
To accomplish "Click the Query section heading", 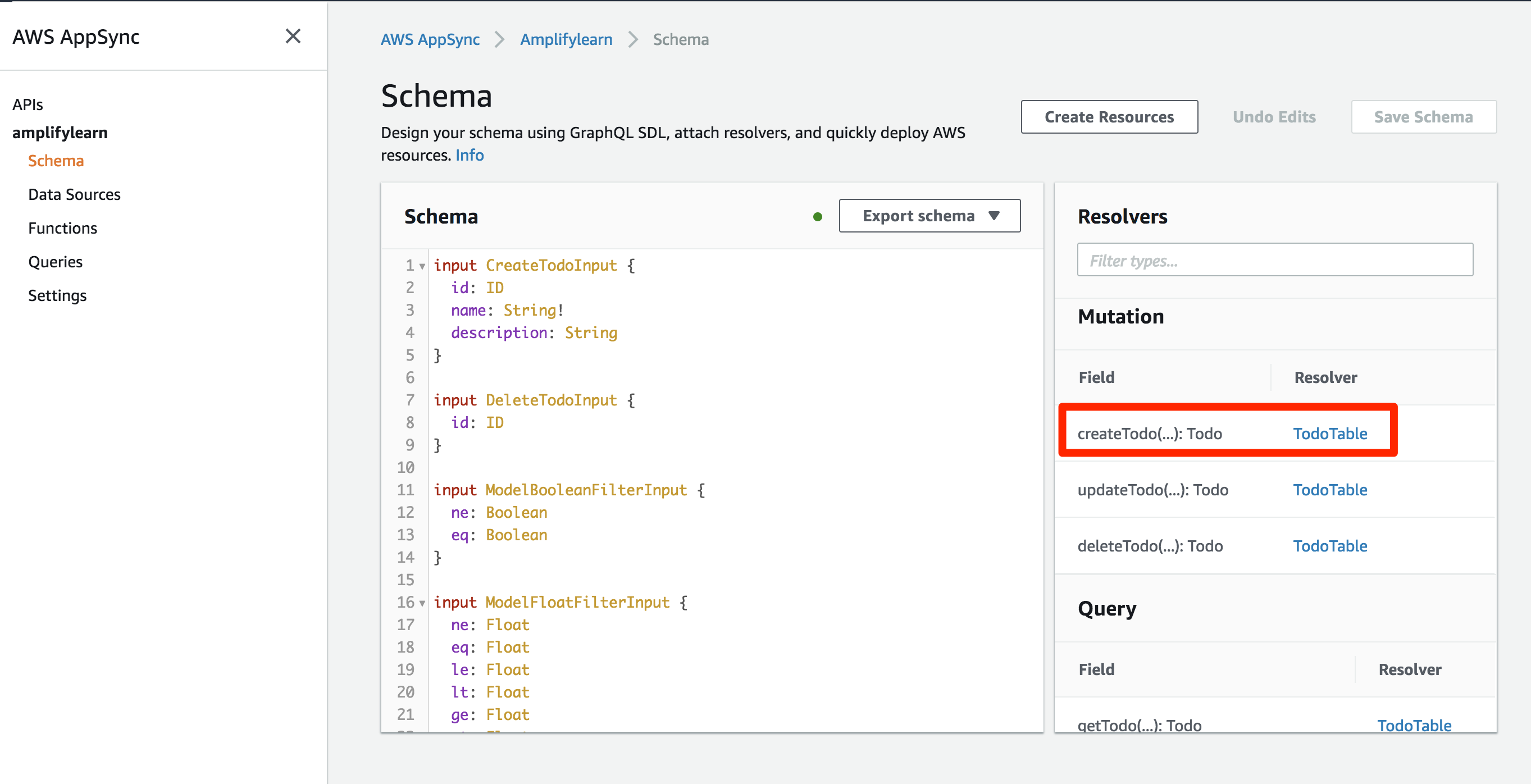I will click(1106, 609).
